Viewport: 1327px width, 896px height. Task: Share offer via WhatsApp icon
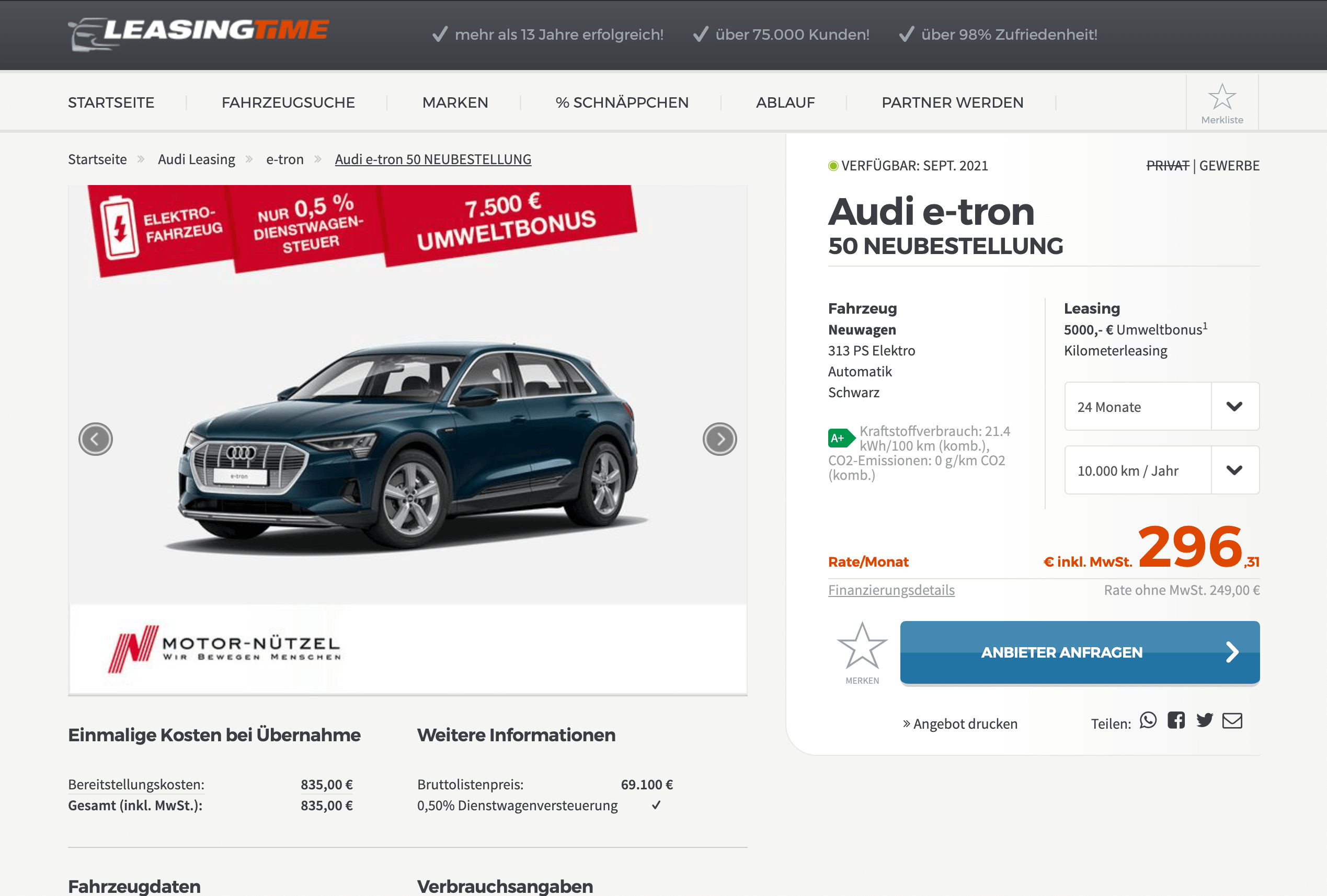(x=1148, y=720)
